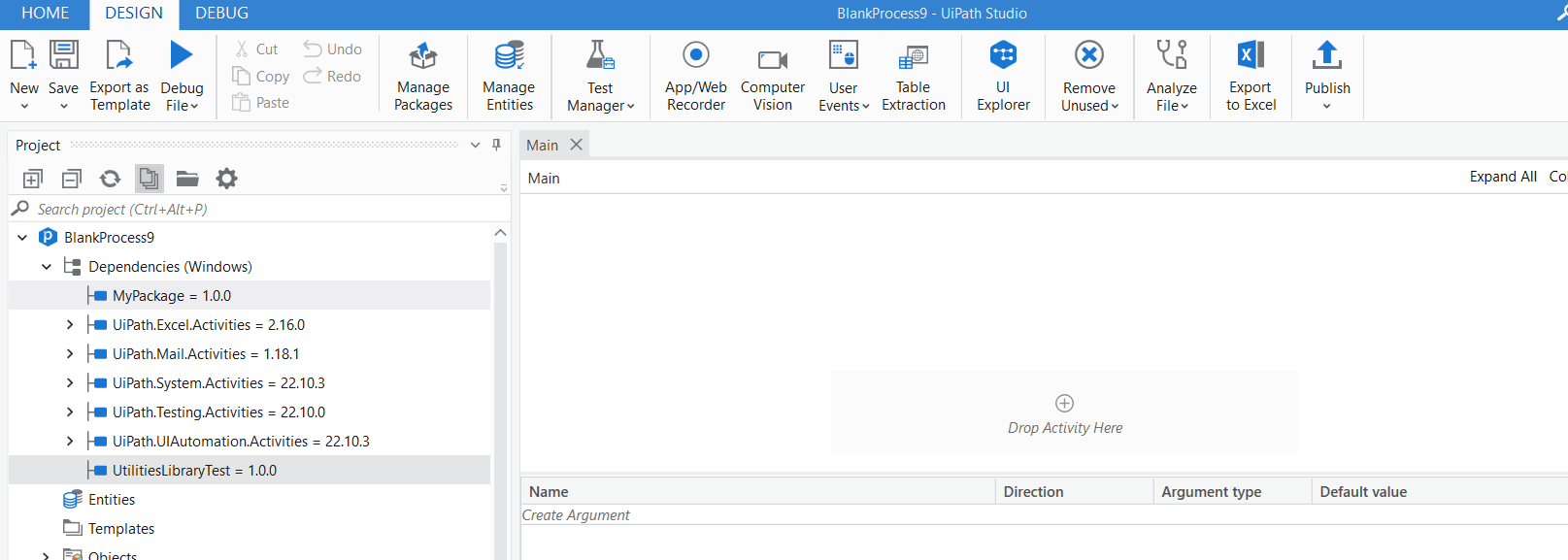Click Drop Activity Here plus
This screenshot has height=560, width=1568.
tap(1064, 403)
